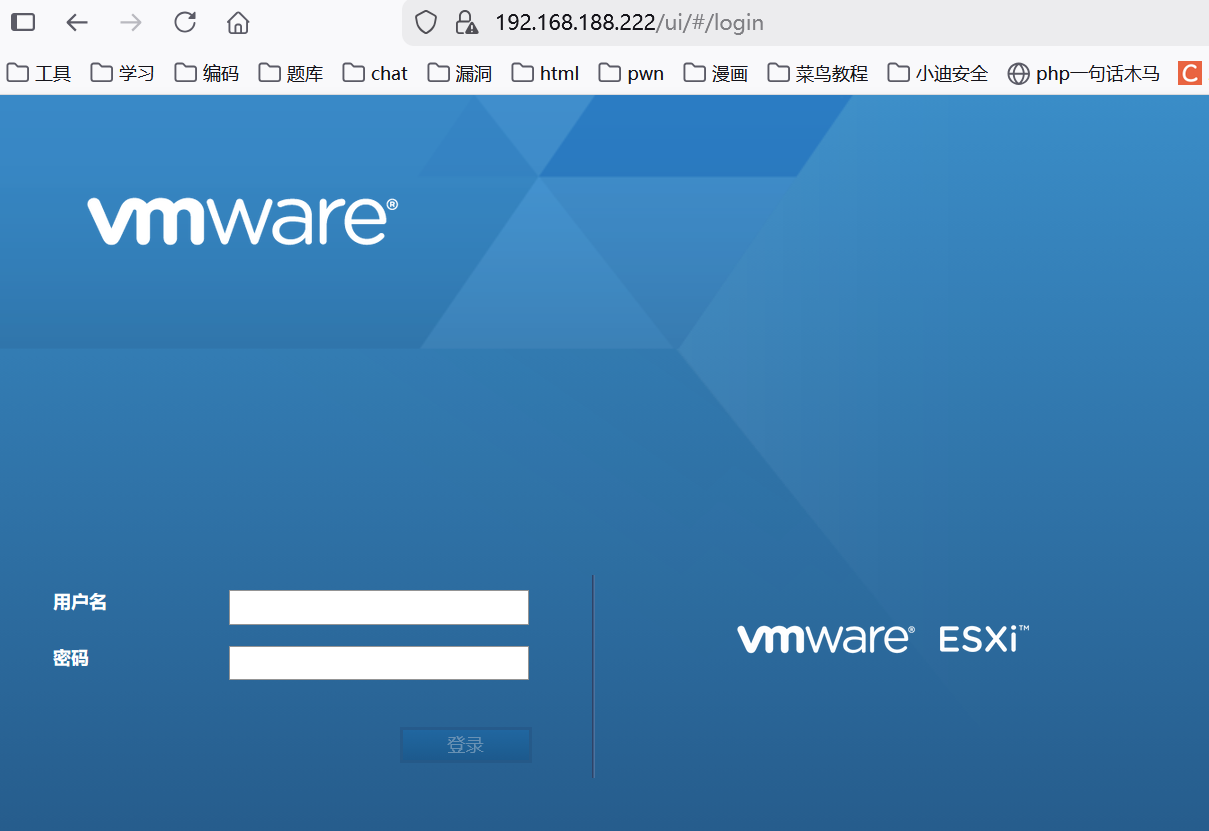
Task: Open the 漫画 bookmarks folder
Action: click(x=716, y=73)
